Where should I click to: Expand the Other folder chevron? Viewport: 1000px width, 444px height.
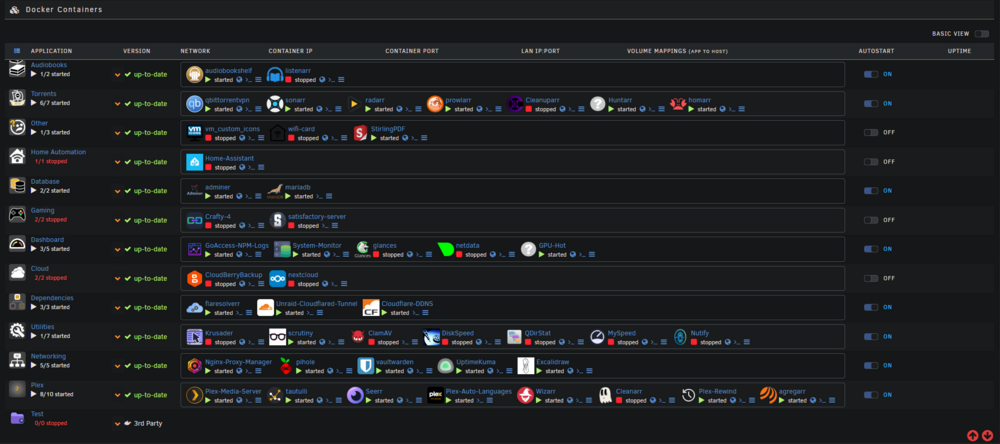[117, 133]
